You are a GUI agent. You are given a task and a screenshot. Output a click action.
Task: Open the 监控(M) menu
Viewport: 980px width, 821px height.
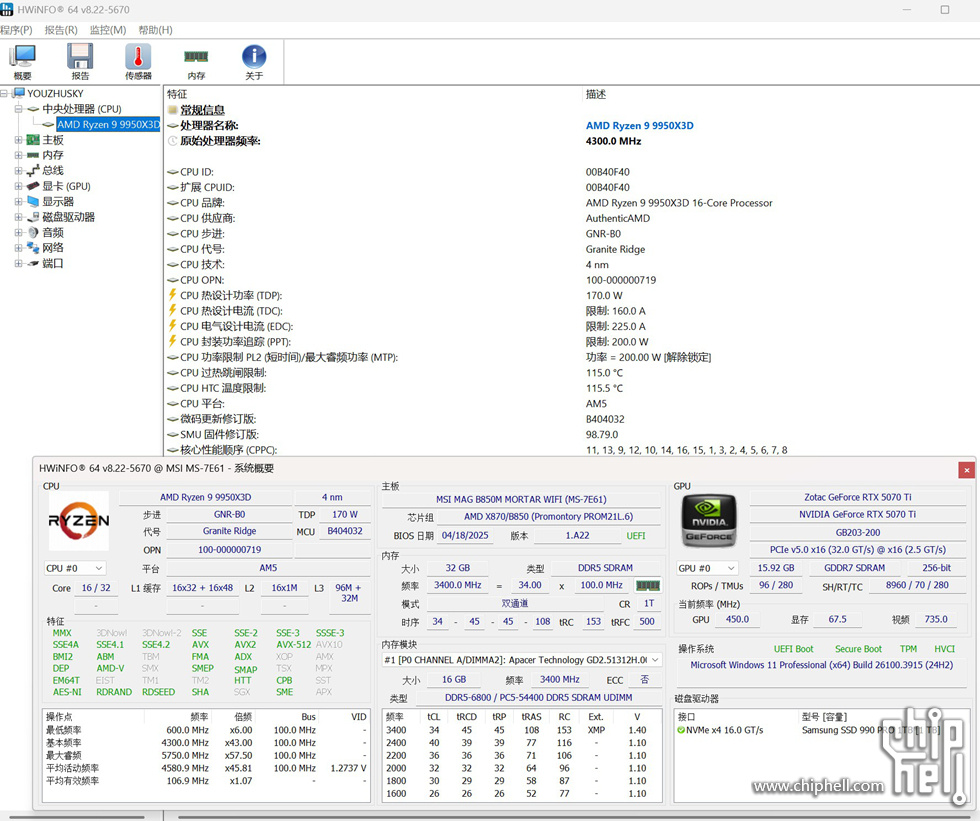[108, 30]
